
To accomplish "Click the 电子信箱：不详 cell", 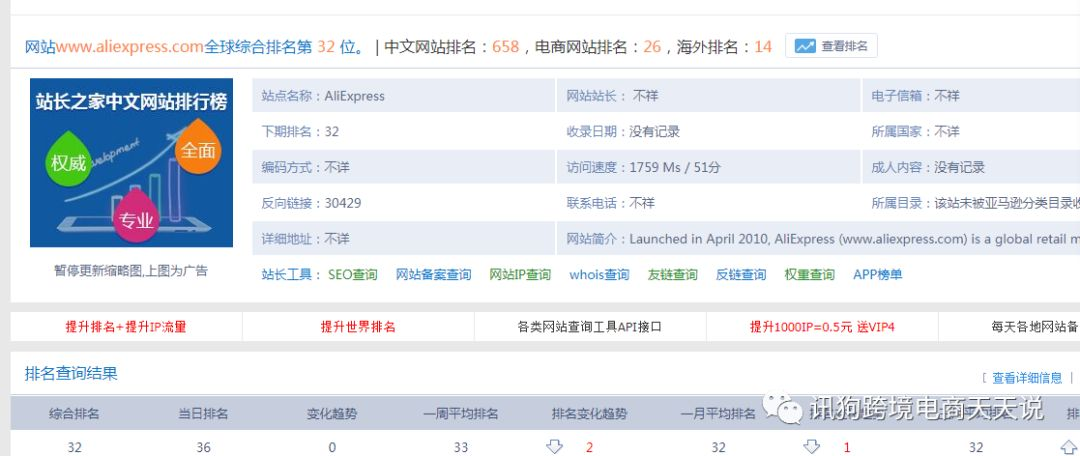I will [x=971, y=96].
